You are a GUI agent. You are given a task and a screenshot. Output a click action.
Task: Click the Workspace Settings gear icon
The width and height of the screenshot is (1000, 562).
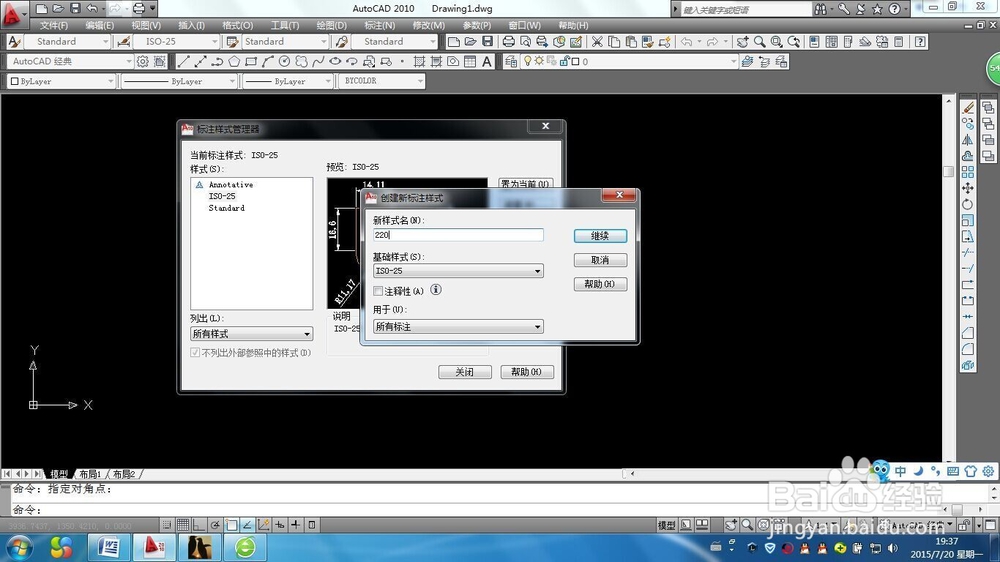[143, 62]
